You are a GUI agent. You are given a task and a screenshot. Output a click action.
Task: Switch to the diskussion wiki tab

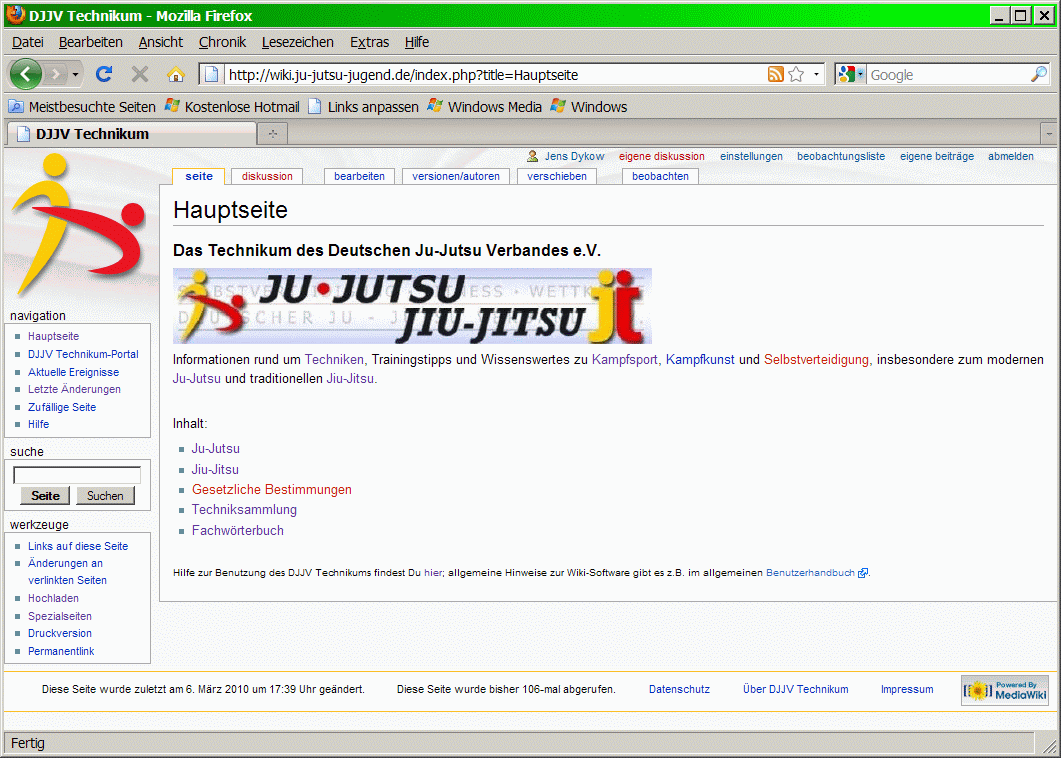click(x=267, y=176)
